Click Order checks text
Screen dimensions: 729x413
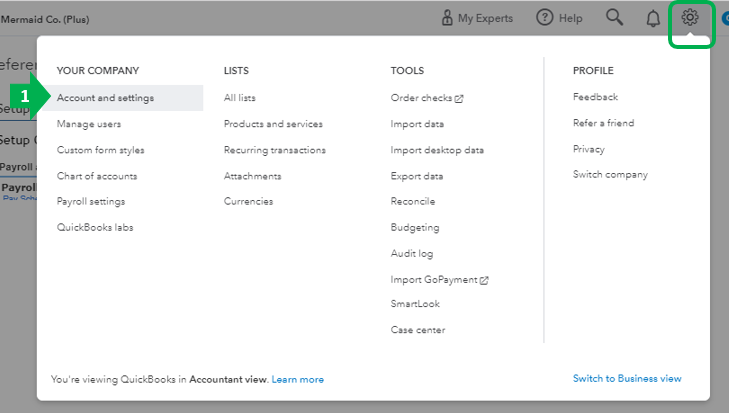(421, 98)
